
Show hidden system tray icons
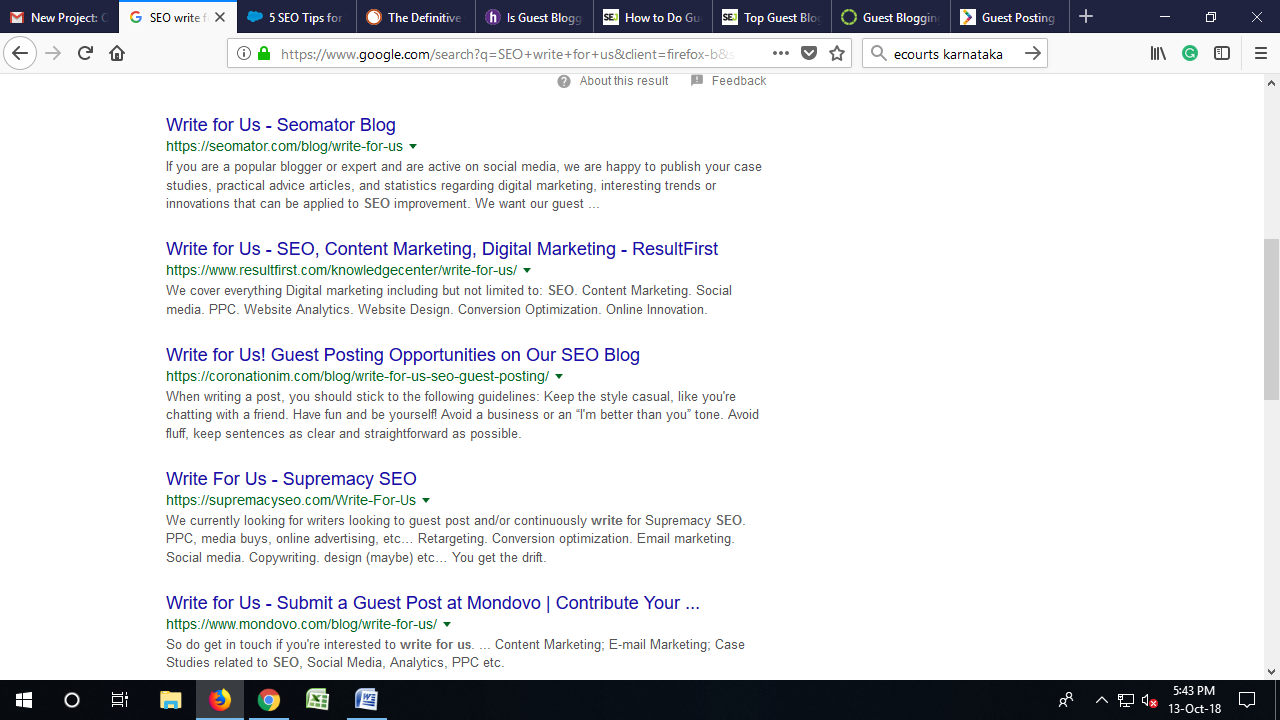pyautogui.click(x=1102, y=700)
